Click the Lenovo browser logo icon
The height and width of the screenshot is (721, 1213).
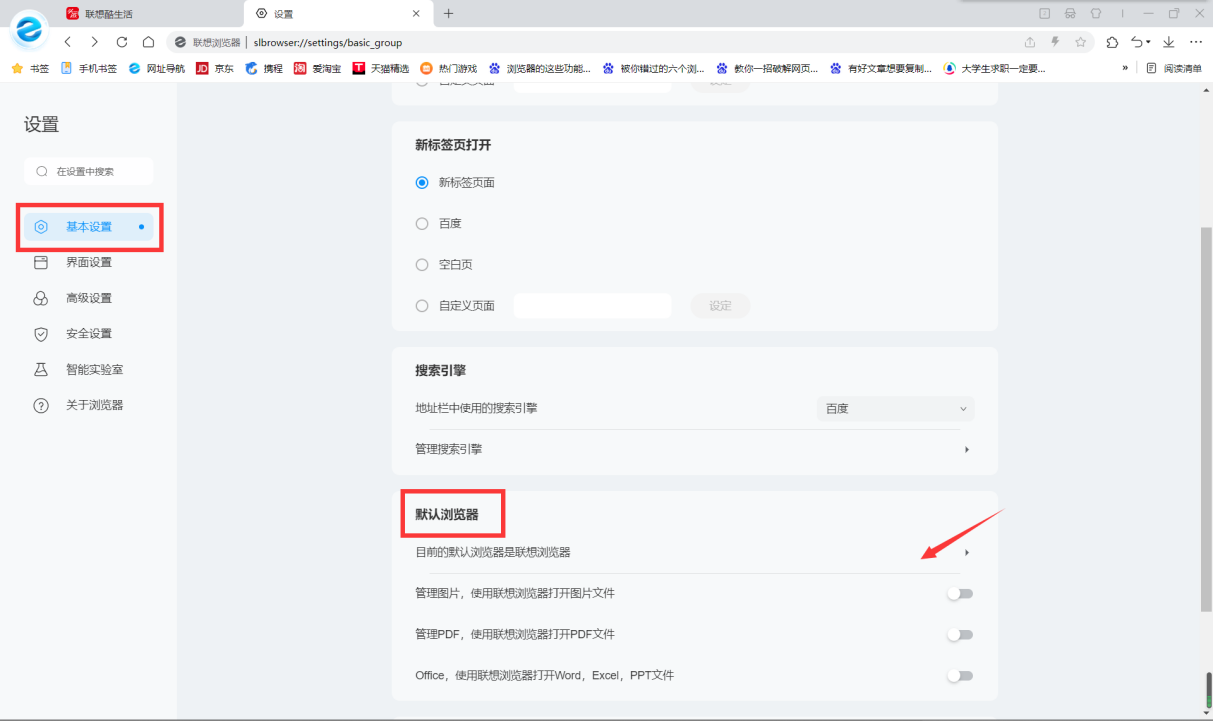(28, 29)
